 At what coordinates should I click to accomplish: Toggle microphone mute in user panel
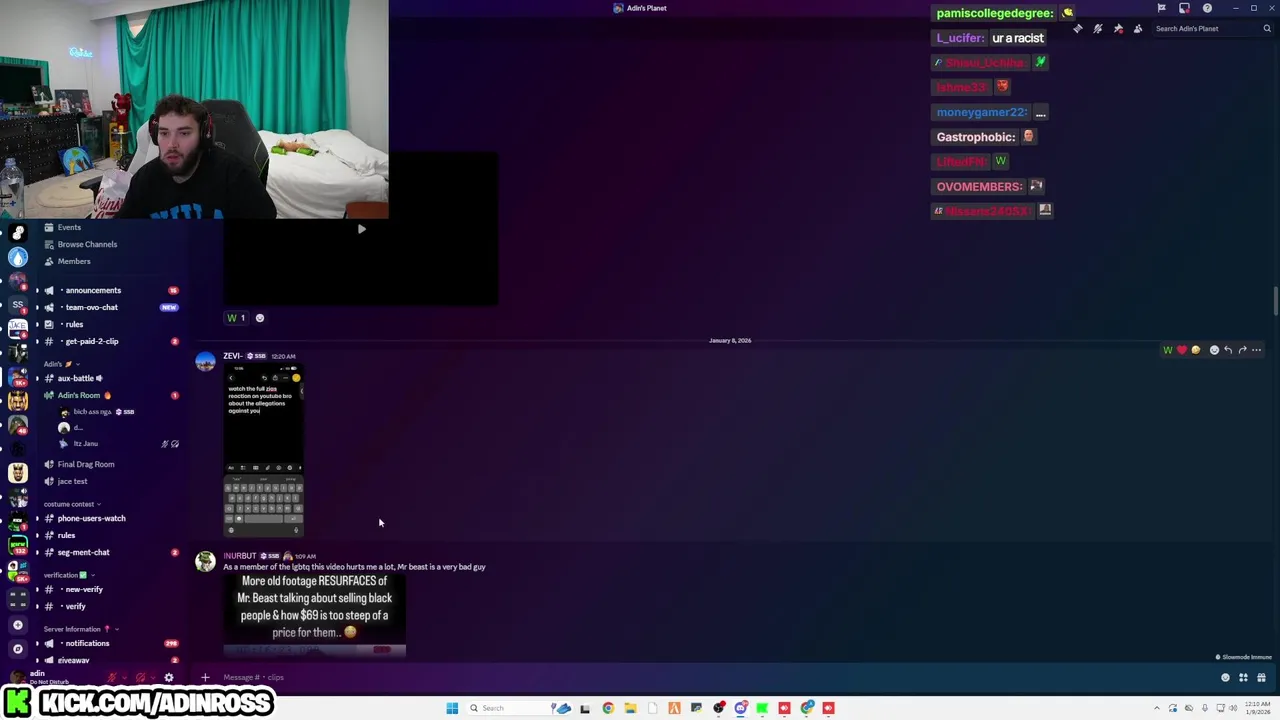[113, 677]
